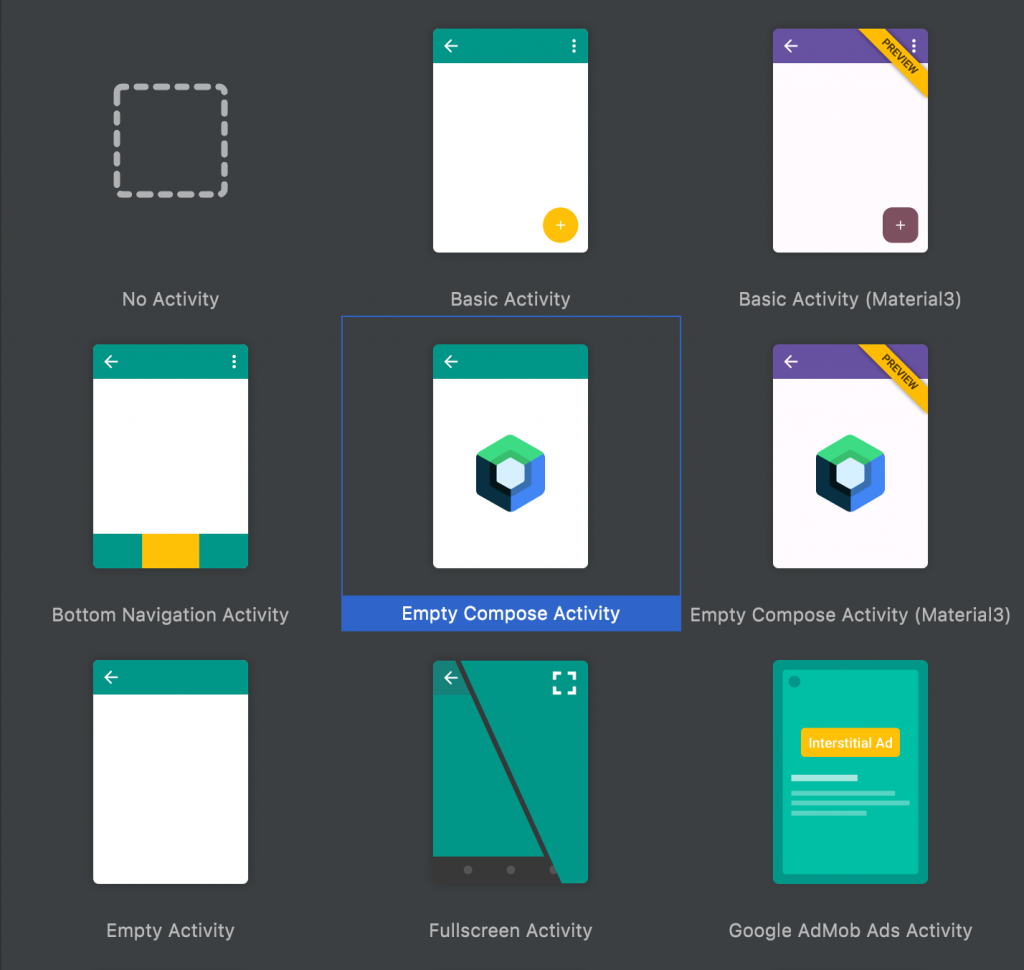Choose Empty Compose Activity (Material3) thumbnail
The image size is (1024, 970).
point(850,456)
